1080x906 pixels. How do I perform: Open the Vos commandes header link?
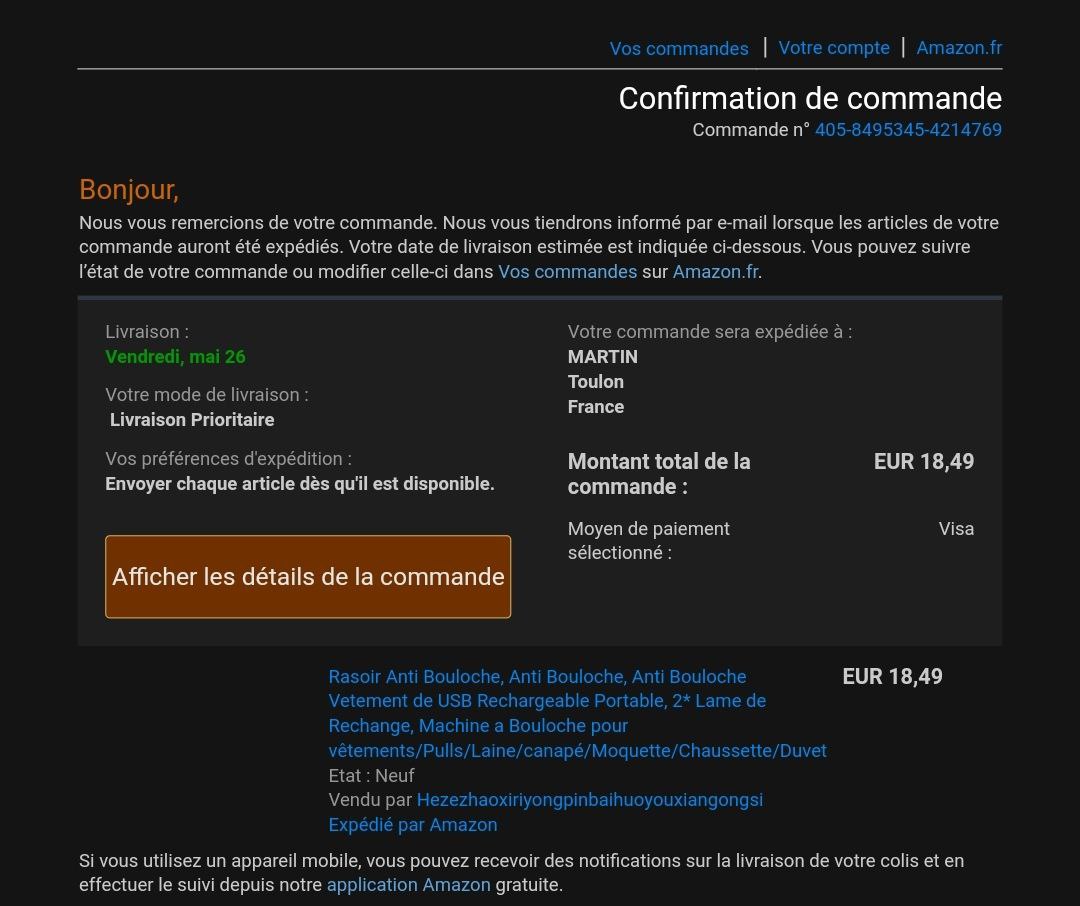(678, 48)
